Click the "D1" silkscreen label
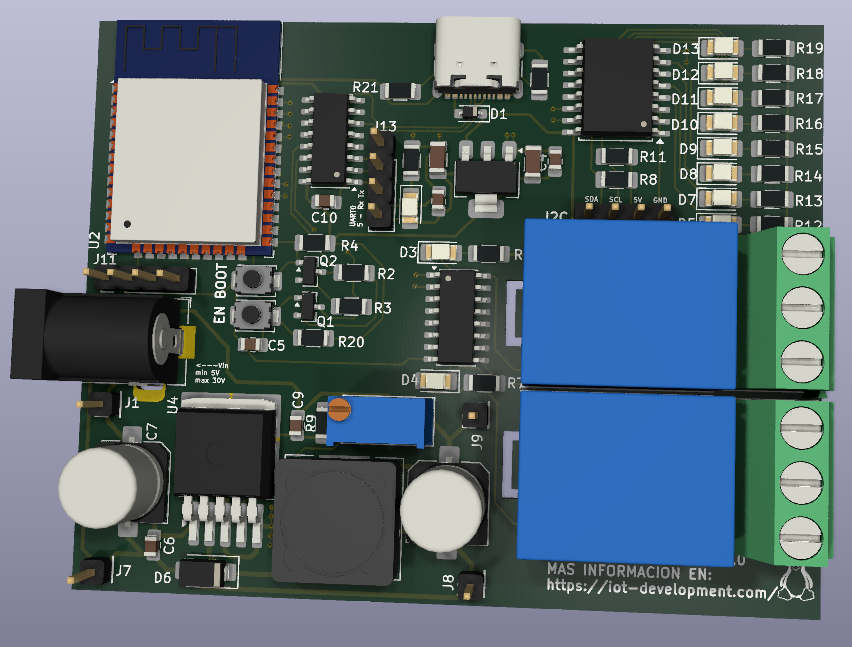Viewport: 852px width, 647px height. pyautogui.click(x=499, y=114)
